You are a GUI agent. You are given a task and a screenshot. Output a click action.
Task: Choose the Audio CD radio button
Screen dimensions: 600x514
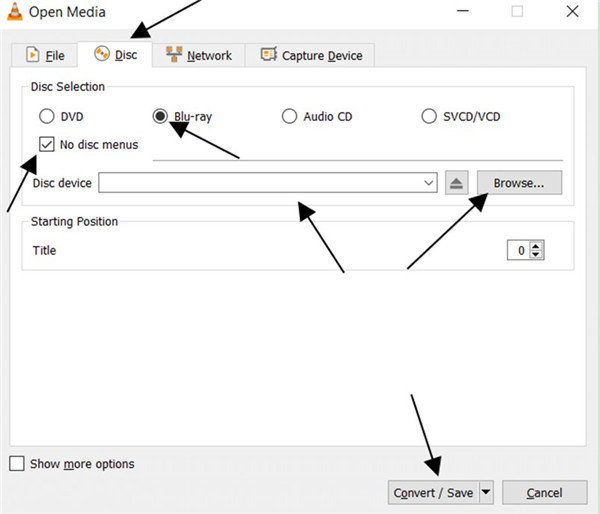coord(289,117)
